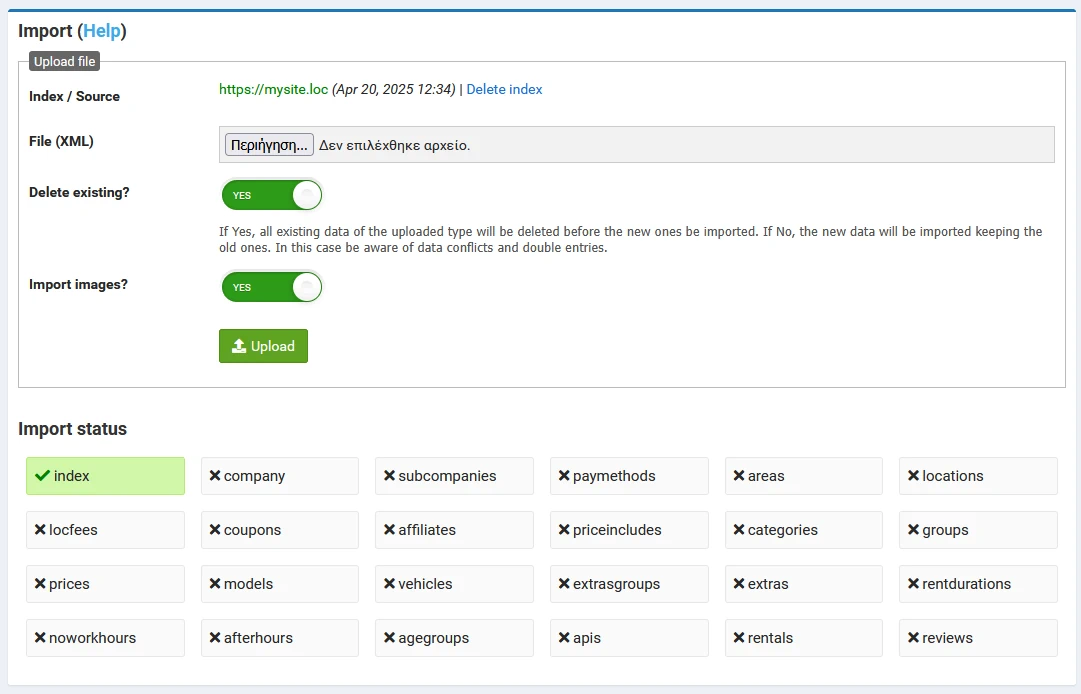Click the X icon next to reviews
Image resolution: width=1081 pixels, height=694 pixels.
(x=913, y=638)
